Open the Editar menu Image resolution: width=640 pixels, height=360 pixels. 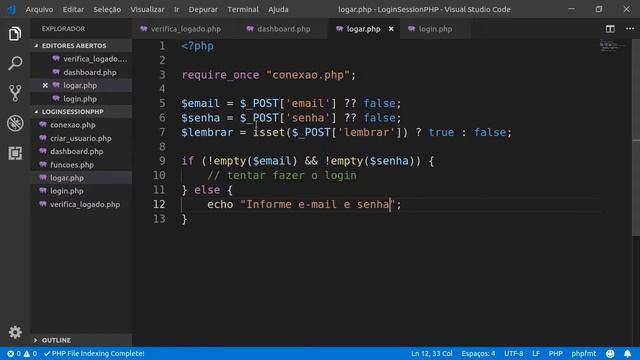tap(73, 9)
